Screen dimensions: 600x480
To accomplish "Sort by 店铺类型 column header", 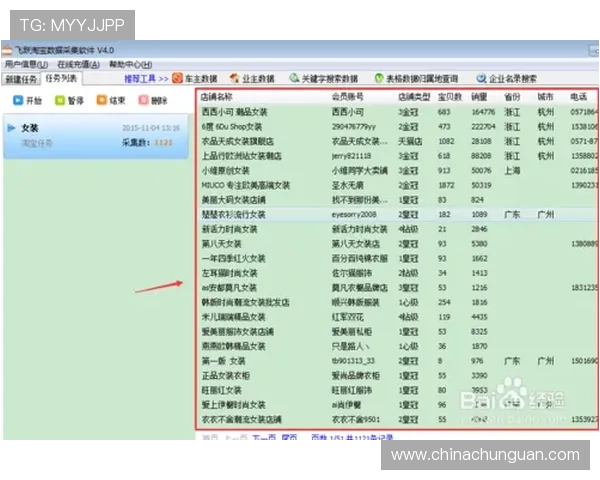I will point(414,97).
